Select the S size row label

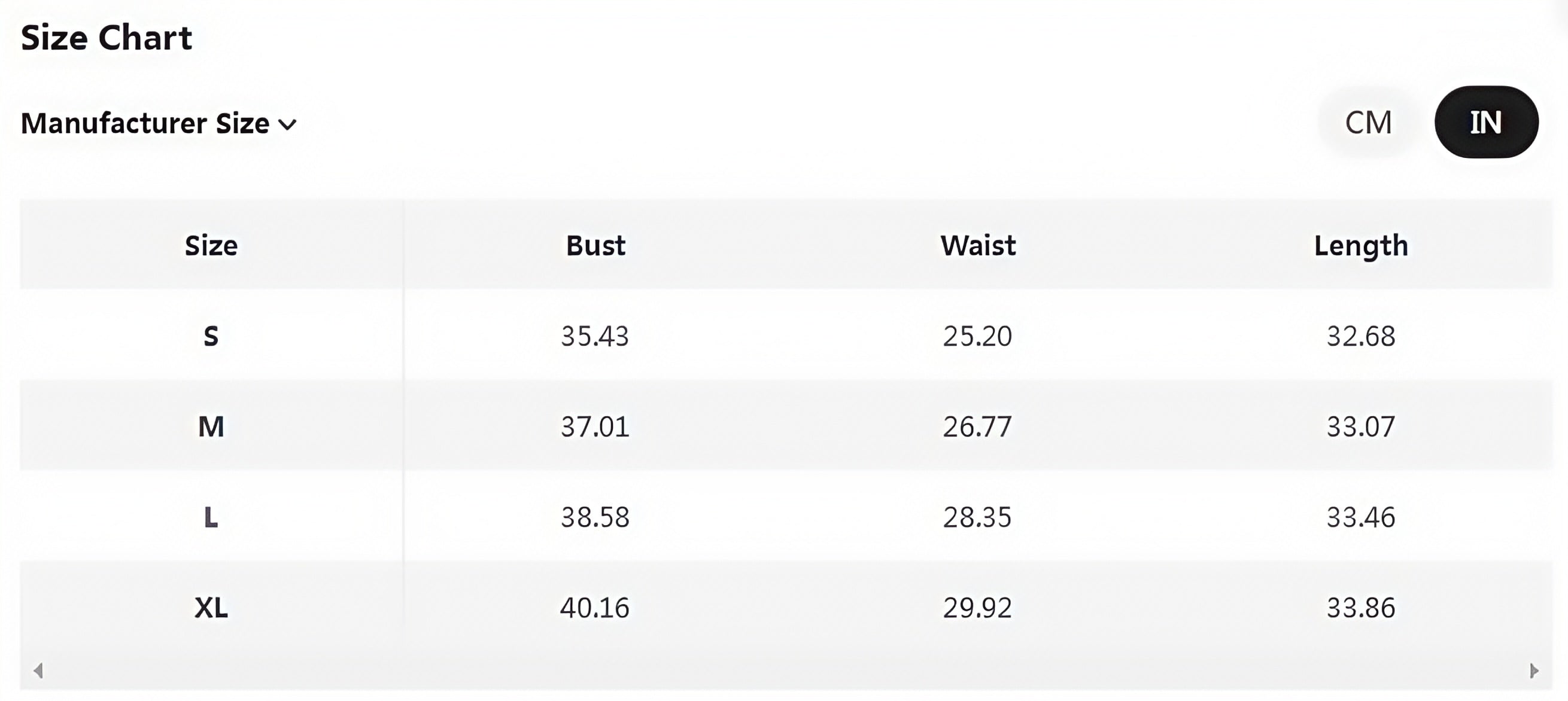pyautogui.click(x=211, y=336)
